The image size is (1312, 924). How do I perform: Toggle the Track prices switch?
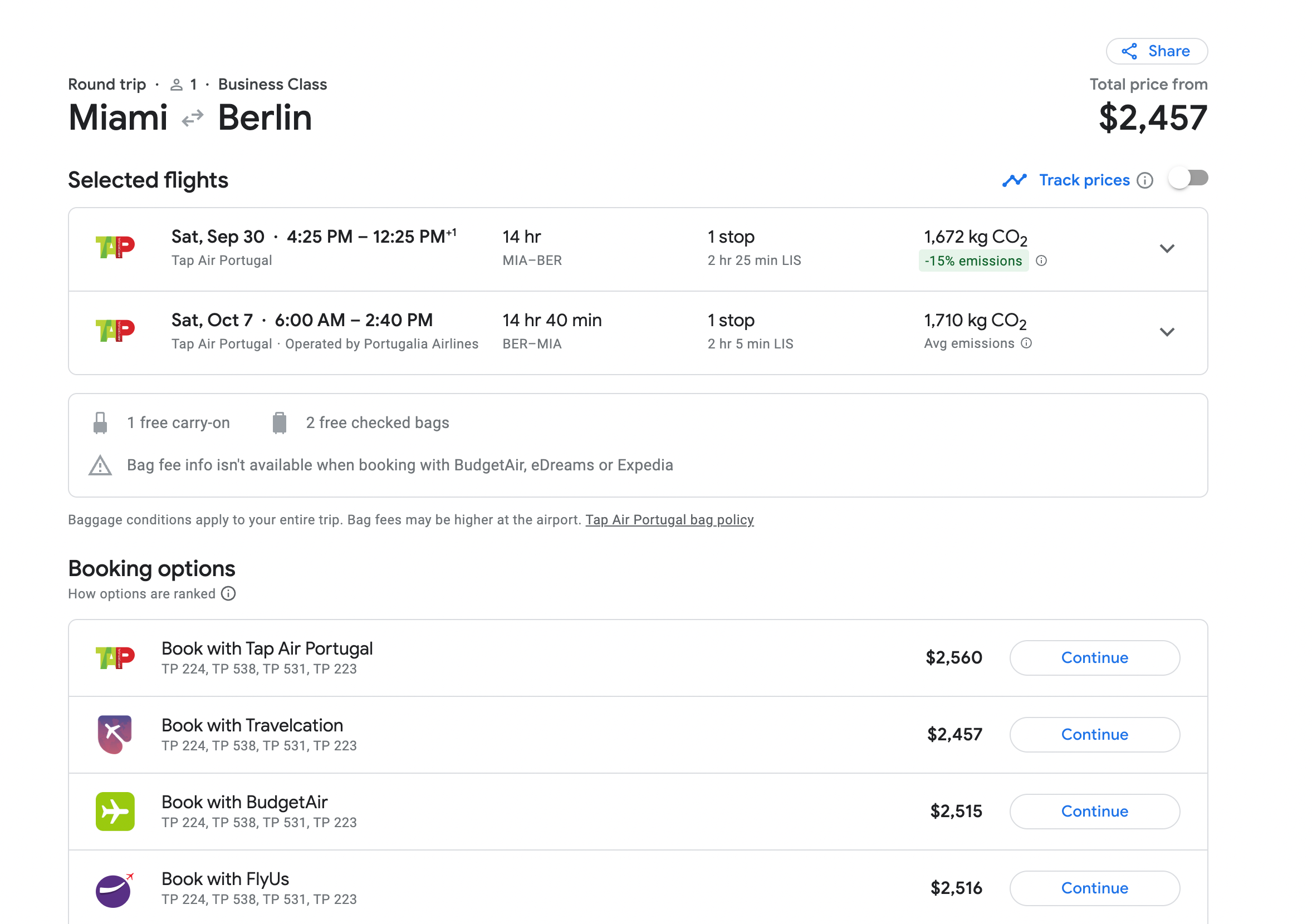[x=1188, y=179]
